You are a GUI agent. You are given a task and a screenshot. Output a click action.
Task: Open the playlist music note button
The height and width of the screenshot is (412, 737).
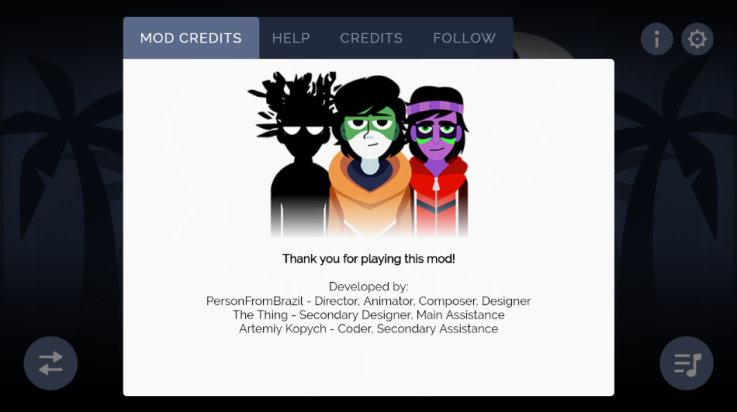pos(686,363)
